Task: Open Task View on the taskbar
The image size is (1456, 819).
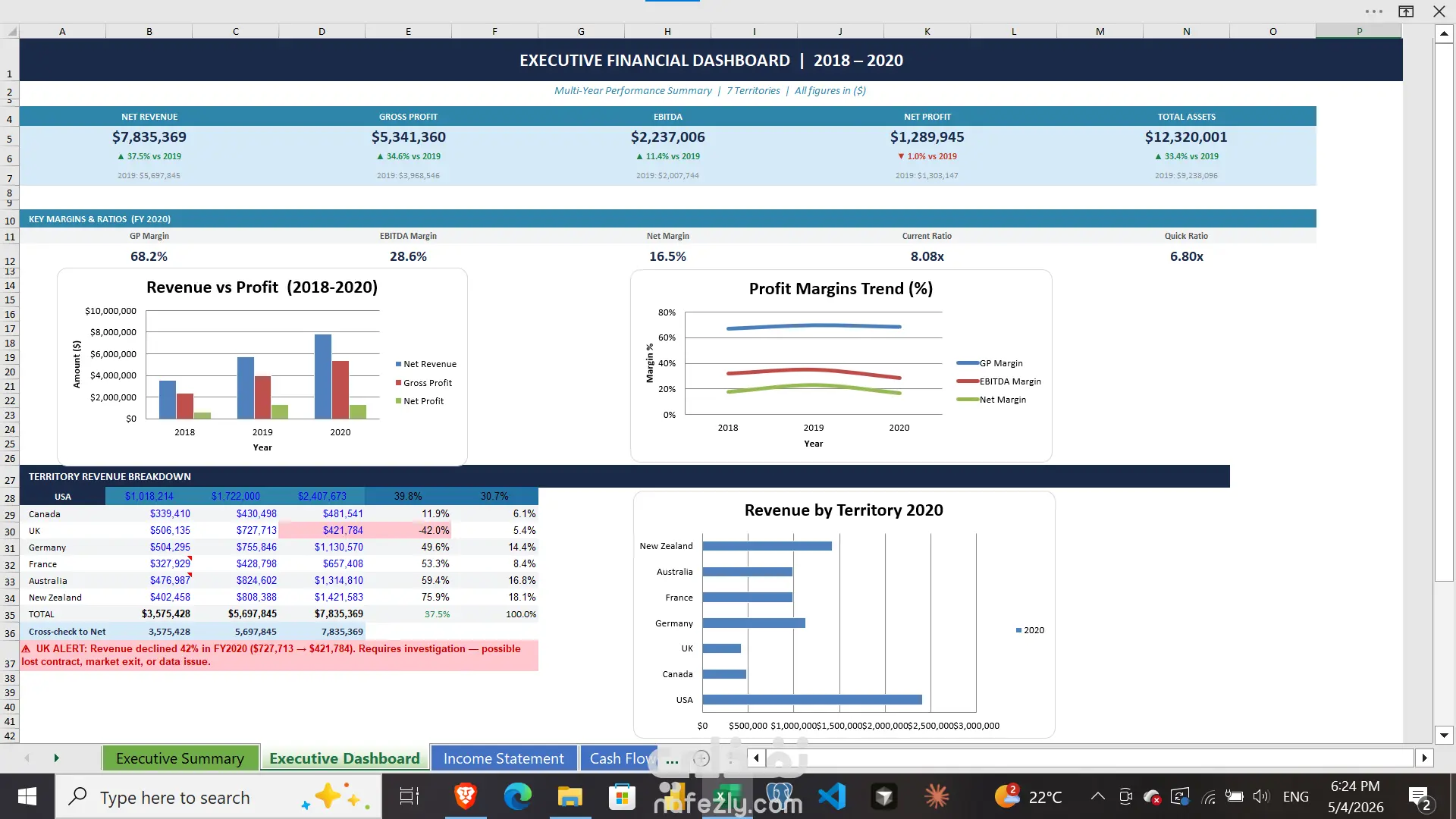Action: 409,796
